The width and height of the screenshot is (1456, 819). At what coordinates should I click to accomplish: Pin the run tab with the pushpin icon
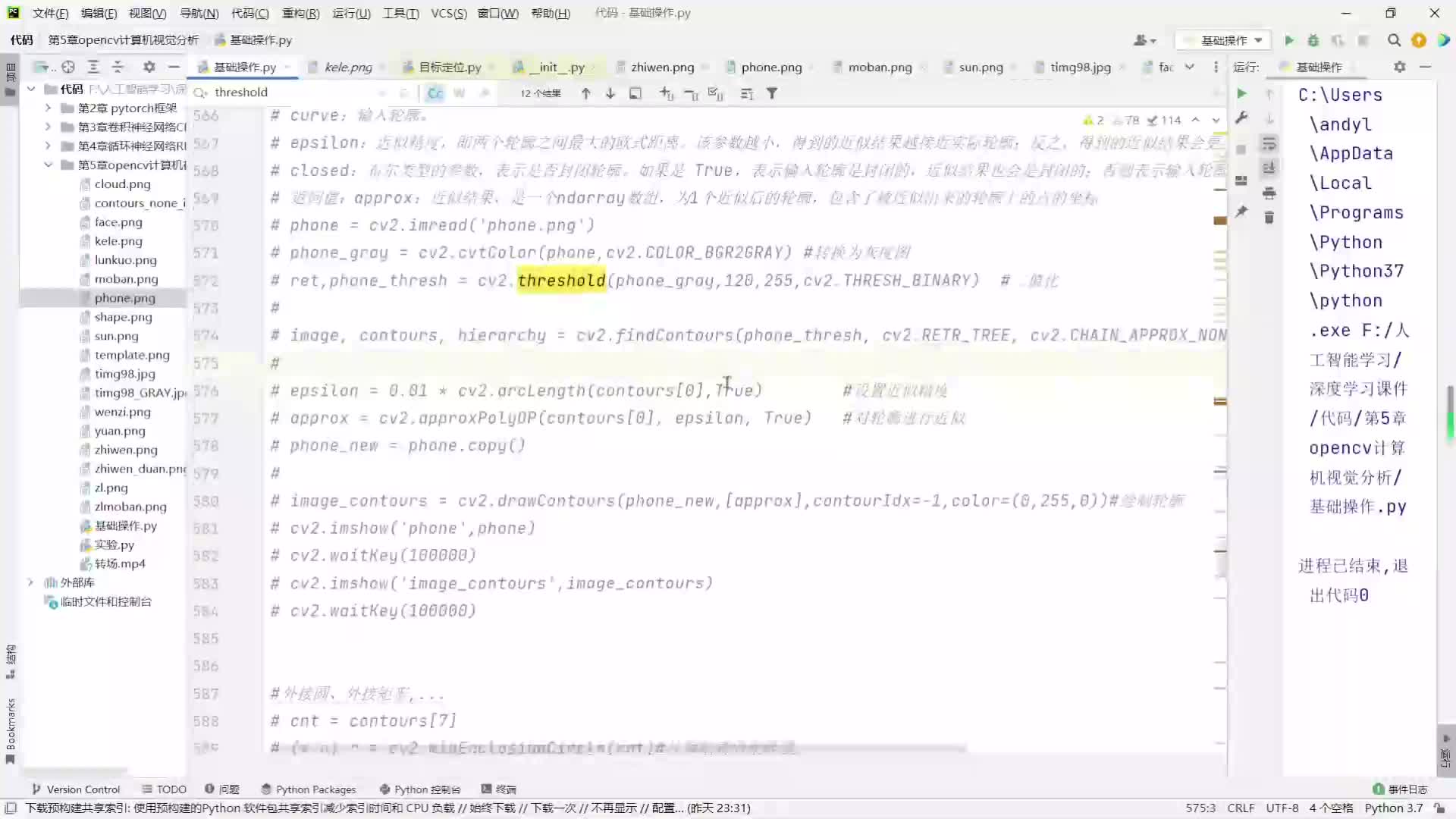[x=1241, y=212]
